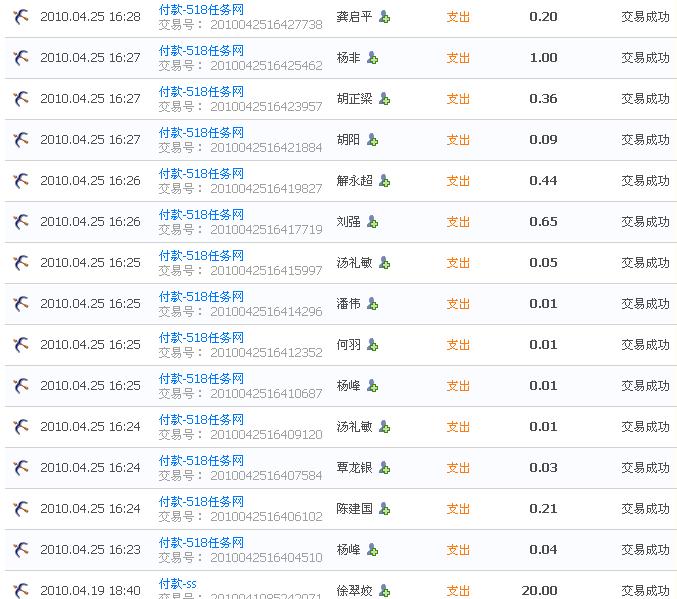677x599 pixels.
Task: Click add-contact icon beside 陈建国
Action: point(385,509)
